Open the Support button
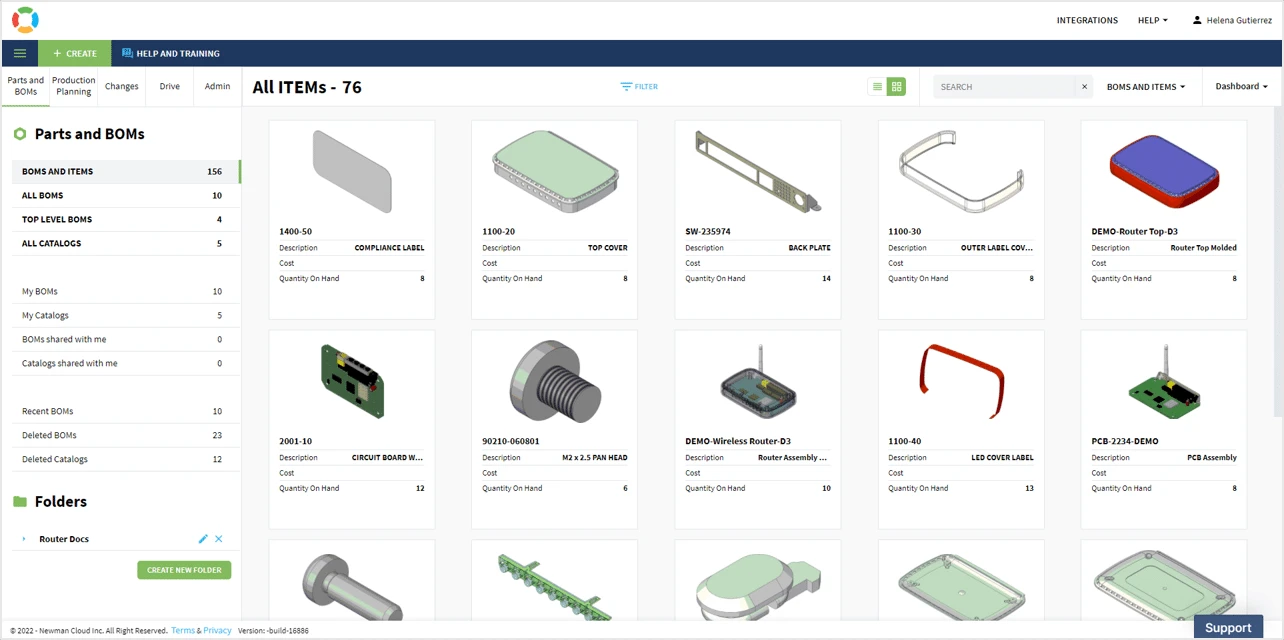 (x=1227, y=627)
